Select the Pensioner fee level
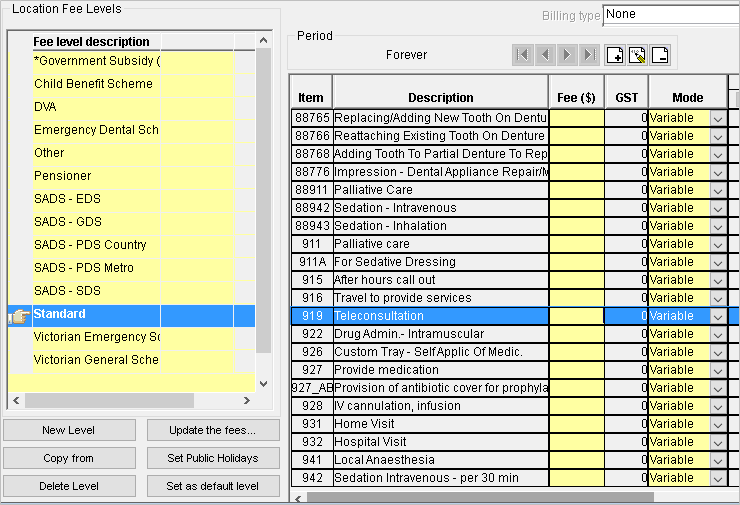Image resolution: width=740 pixels, height=505 pixels. 97,176
